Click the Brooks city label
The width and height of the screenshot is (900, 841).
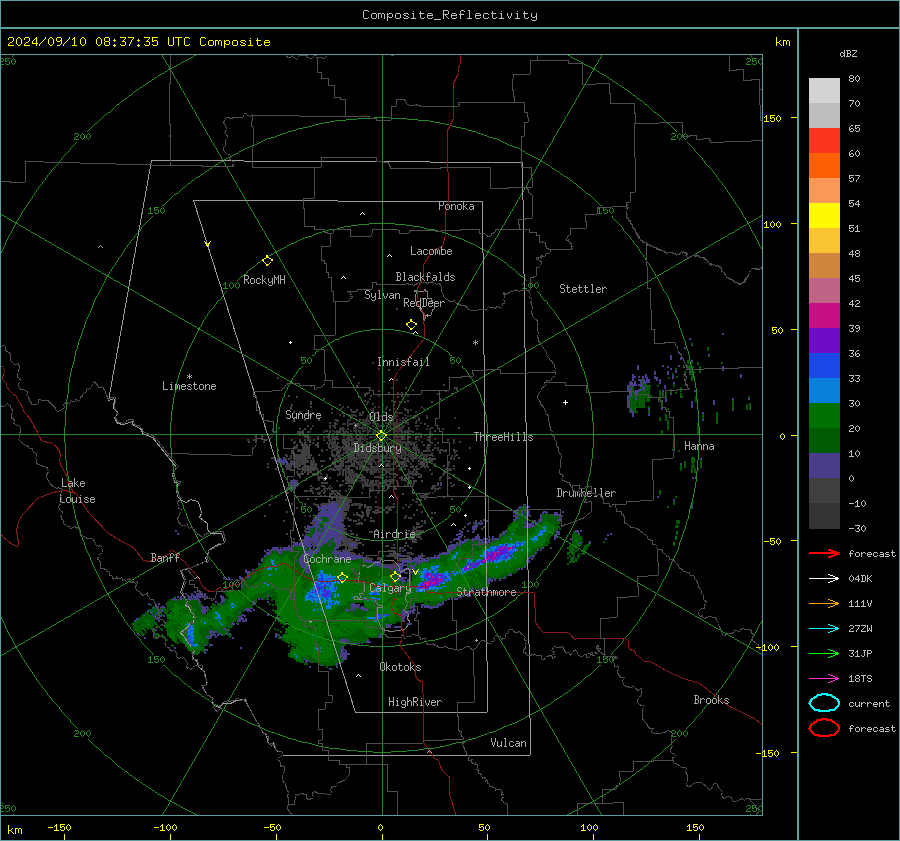click(711, 700)
